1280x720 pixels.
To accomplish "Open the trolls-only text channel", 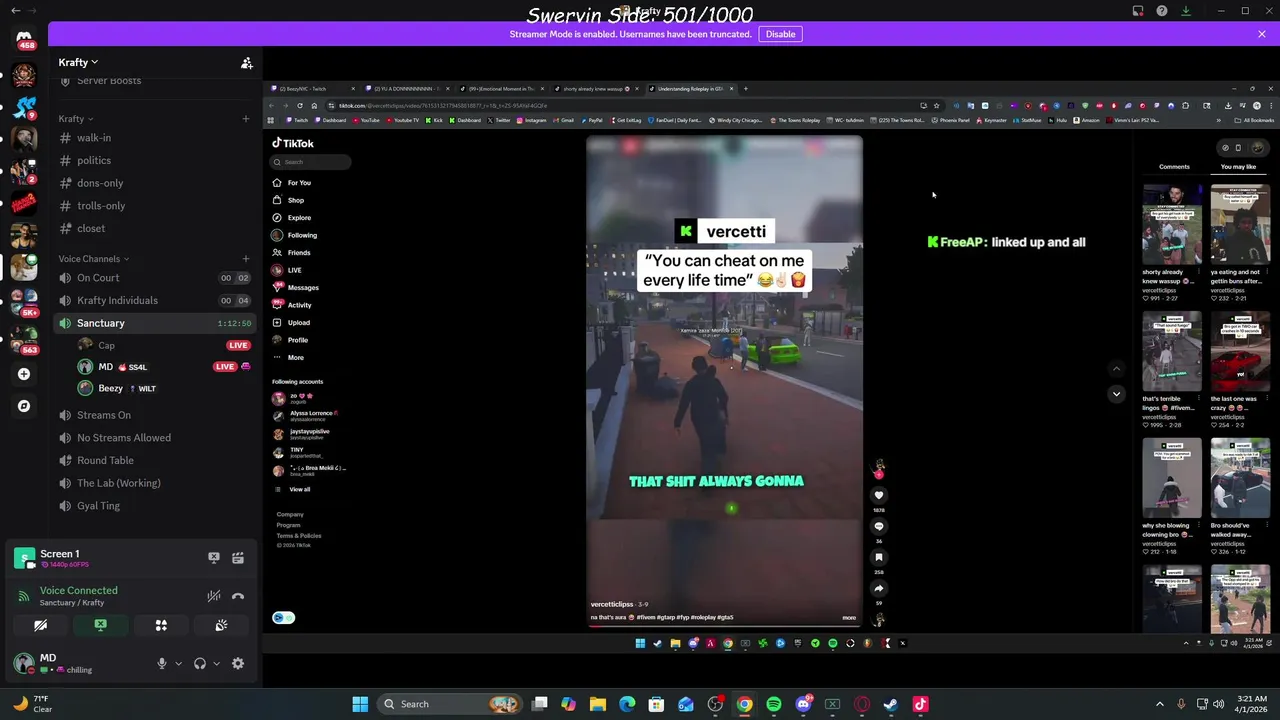I will tap(155, 206).
